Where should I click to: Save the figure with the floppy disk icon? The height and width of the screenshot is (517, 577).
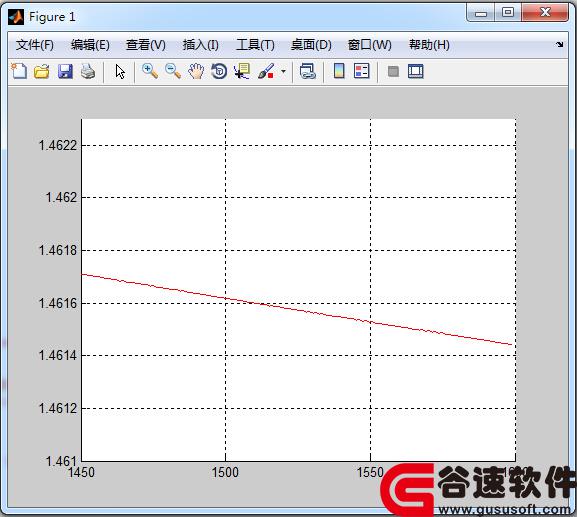tap(65, 71)
